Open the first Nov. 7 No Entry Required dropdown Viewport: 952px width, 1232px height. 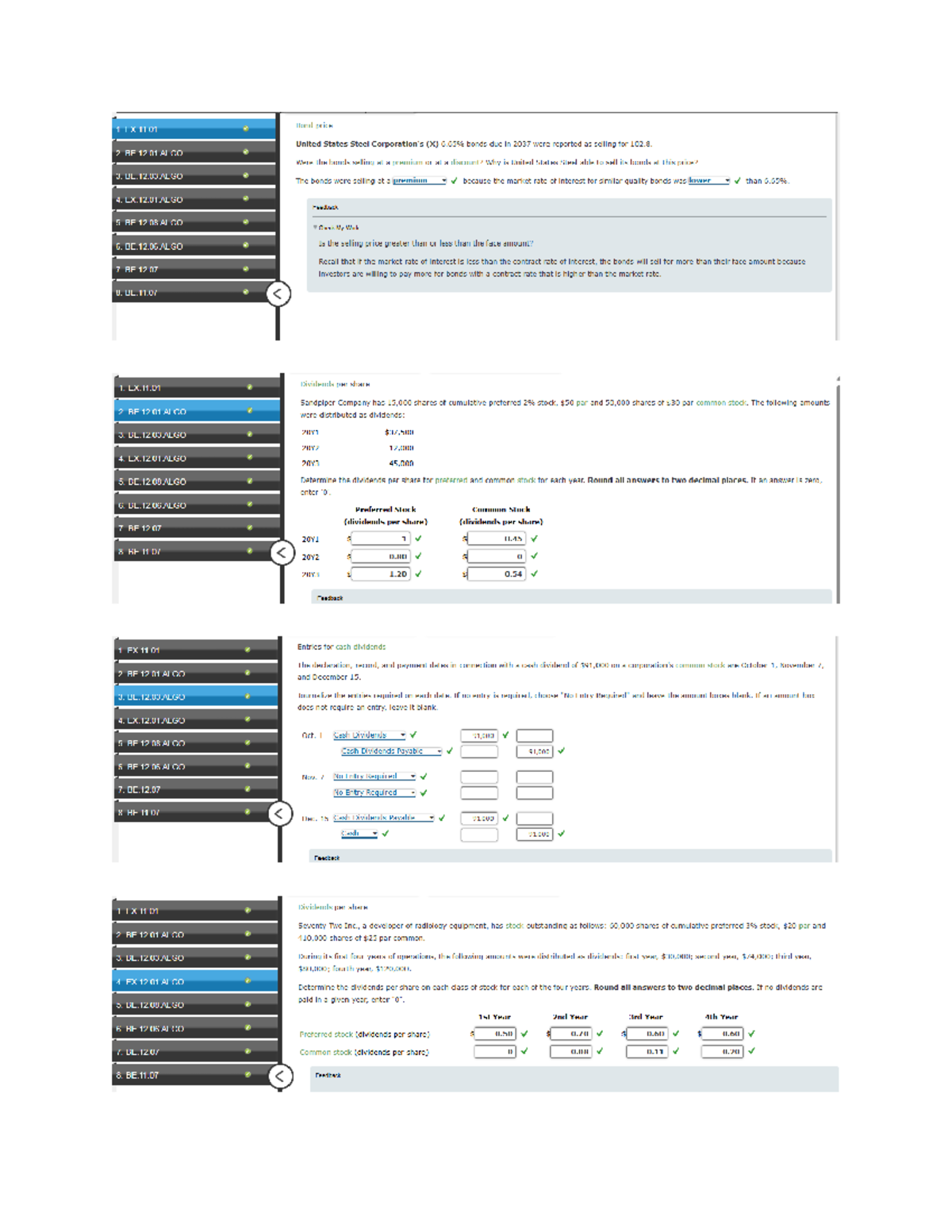click(374, 777)
